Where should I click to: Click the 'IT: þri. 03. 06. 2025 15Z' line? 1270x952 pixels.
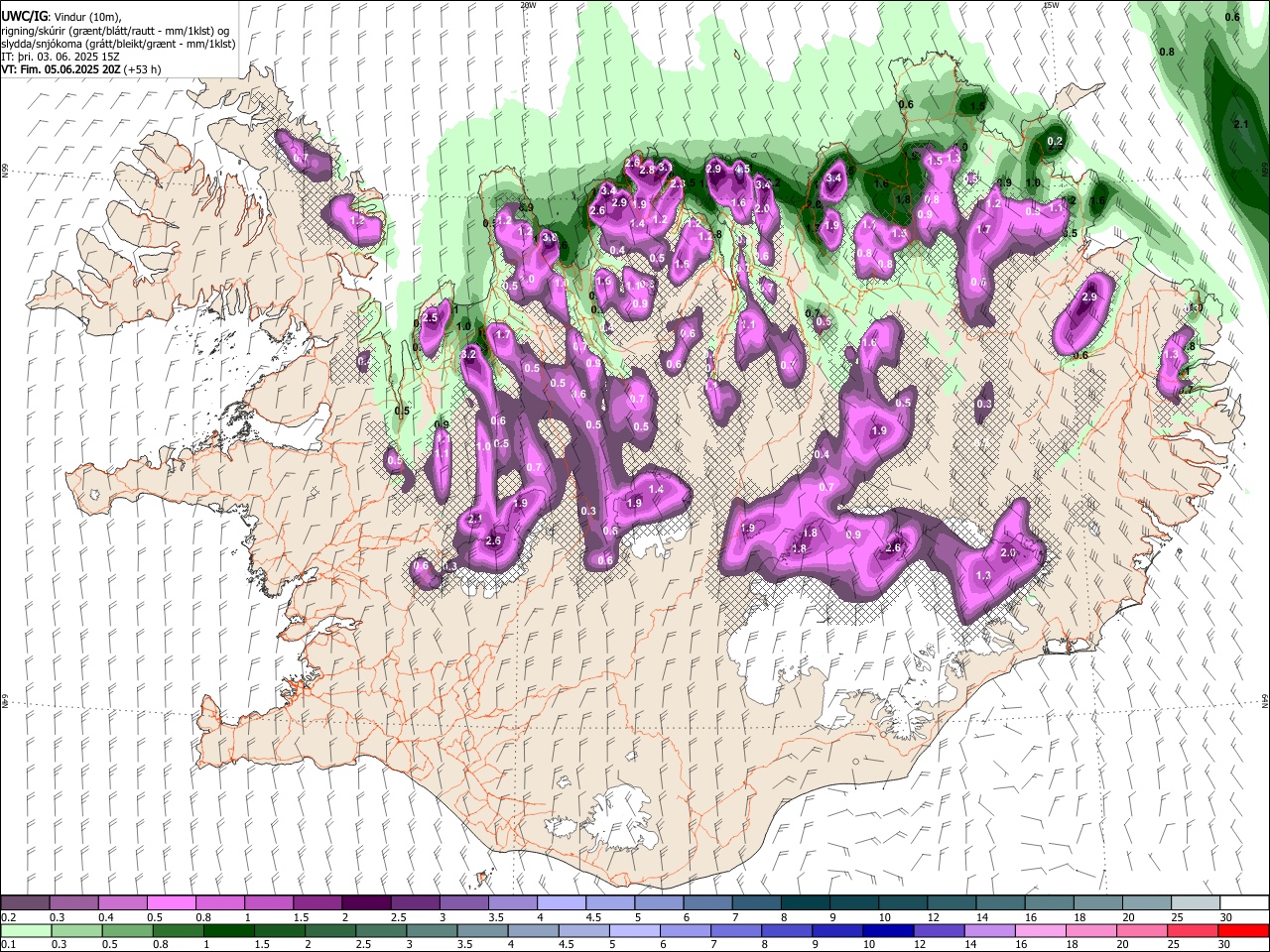click(x=60, y=57)
